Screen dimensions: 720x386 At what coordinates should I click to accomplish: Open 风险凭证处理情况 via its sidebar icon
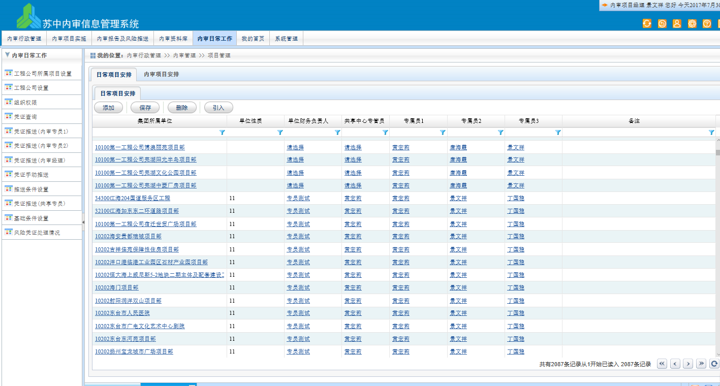[8, 232]
